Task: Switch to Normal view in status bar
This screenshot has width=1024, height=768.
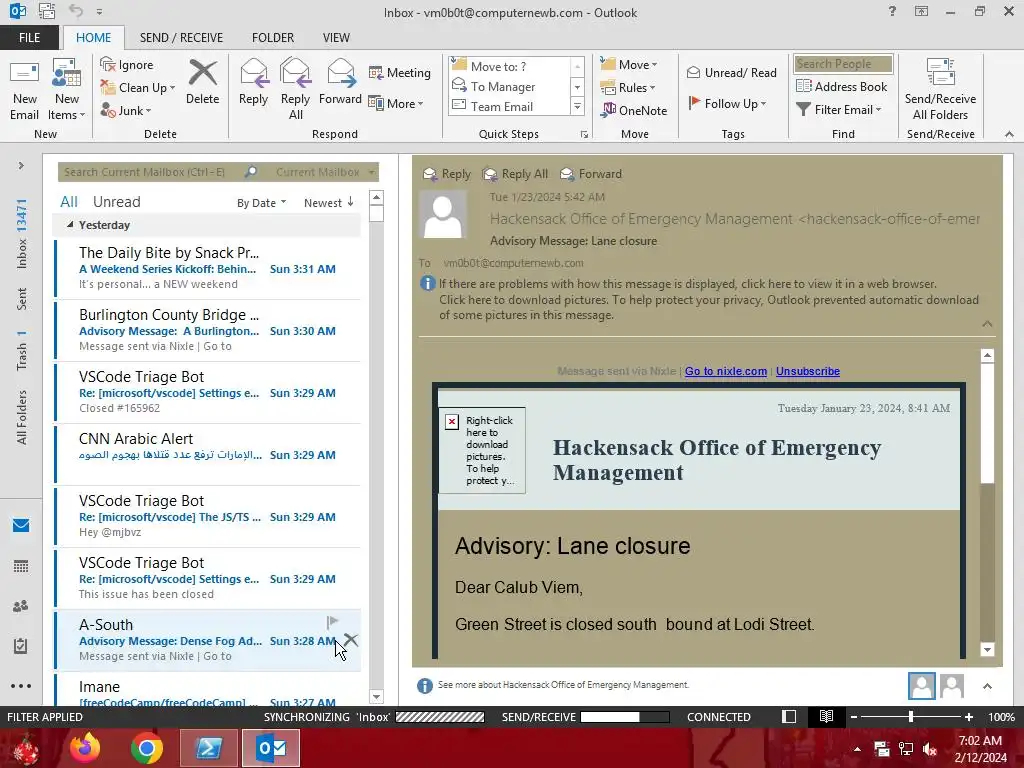Action: 789,716
